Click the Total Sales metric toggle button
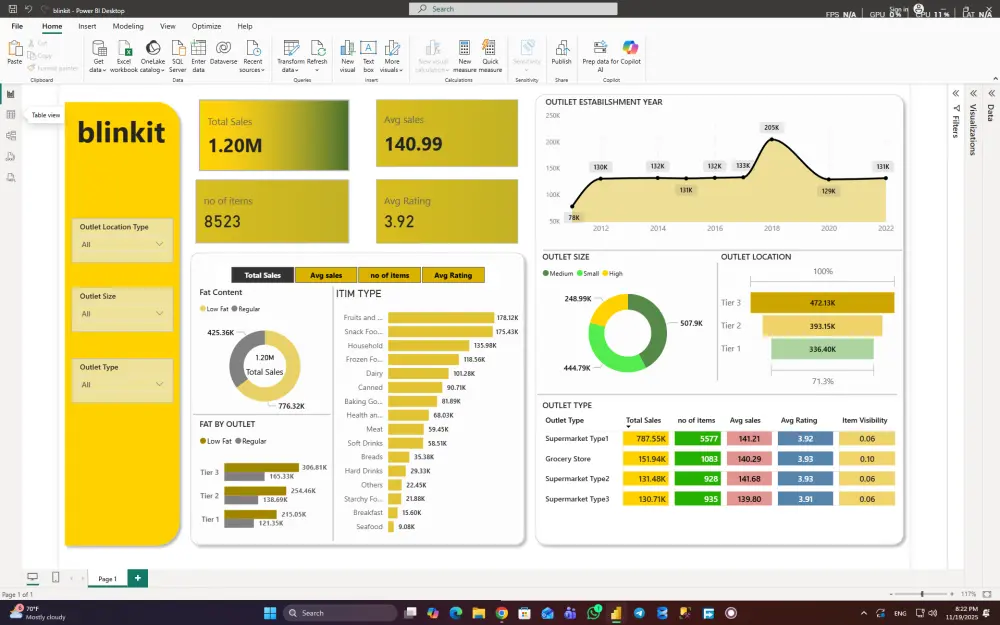Viewport: 1000px width, 625px height. click(x=260, y=274)
